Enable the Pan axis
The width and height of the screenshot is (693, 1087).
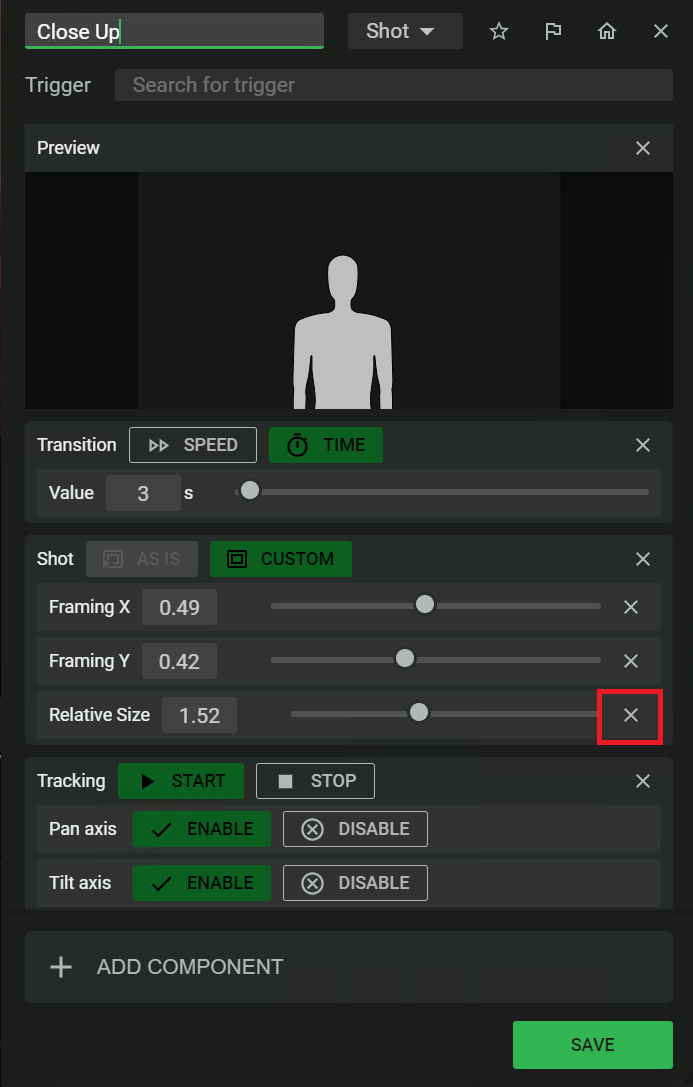[202, 829]
